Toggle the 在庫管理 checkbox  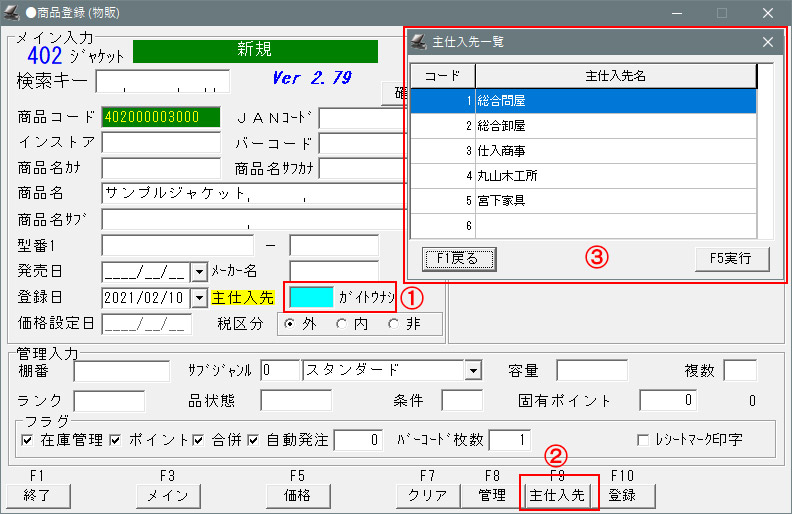(x=27, y=440)
